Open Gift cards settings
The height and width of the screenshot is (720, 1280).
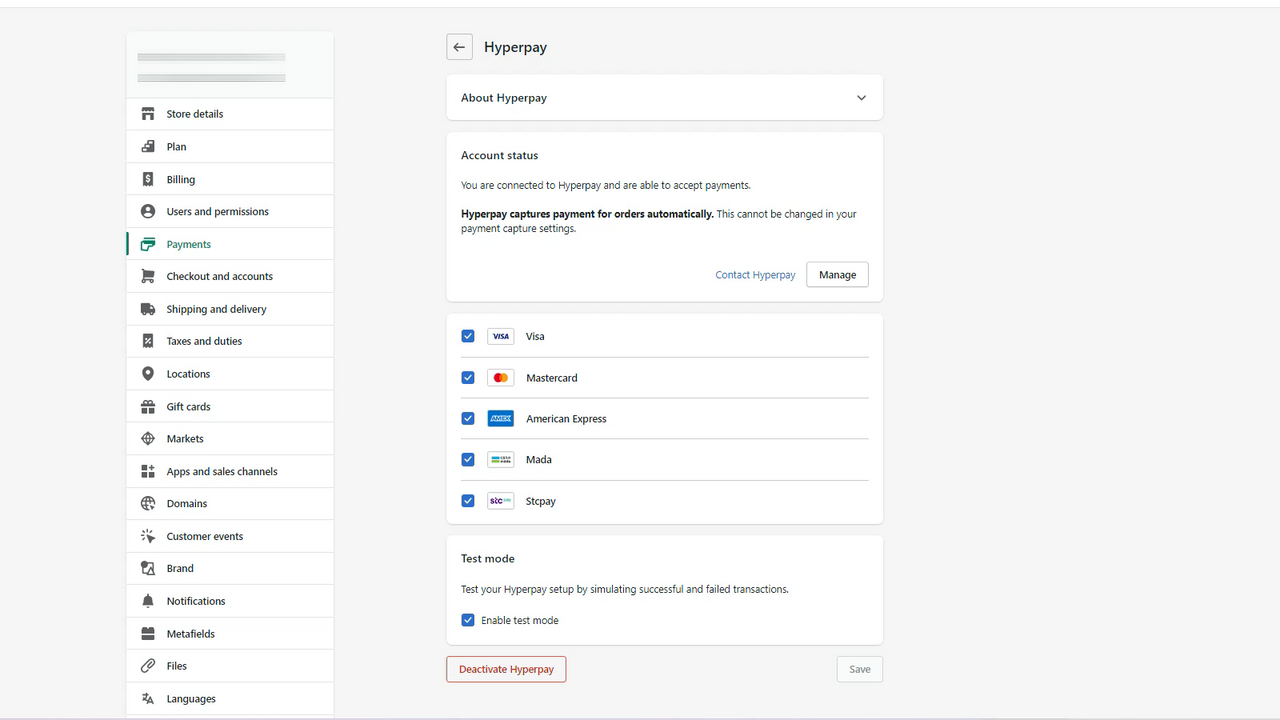pos(230,406)
